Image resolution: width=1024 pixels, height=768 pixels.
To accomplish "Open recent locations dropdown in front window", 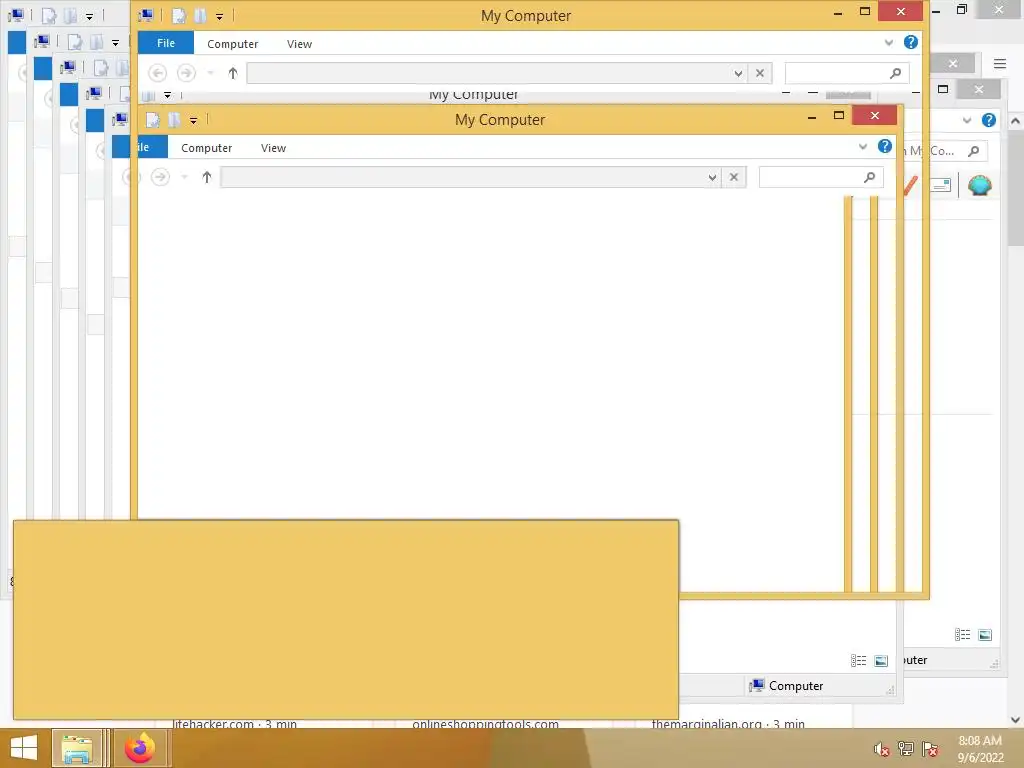I will 184,177.
